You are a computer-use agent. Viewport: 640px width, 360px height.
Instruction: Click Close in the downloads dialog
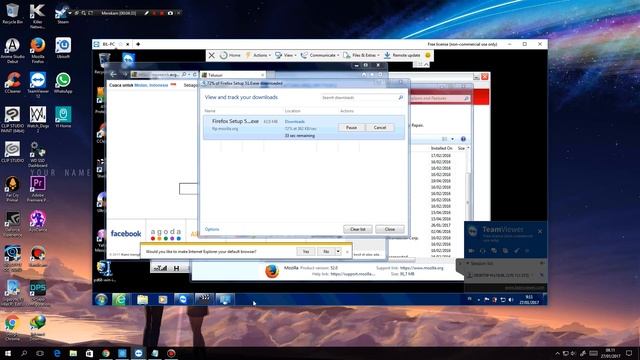(x=390, y=229)
